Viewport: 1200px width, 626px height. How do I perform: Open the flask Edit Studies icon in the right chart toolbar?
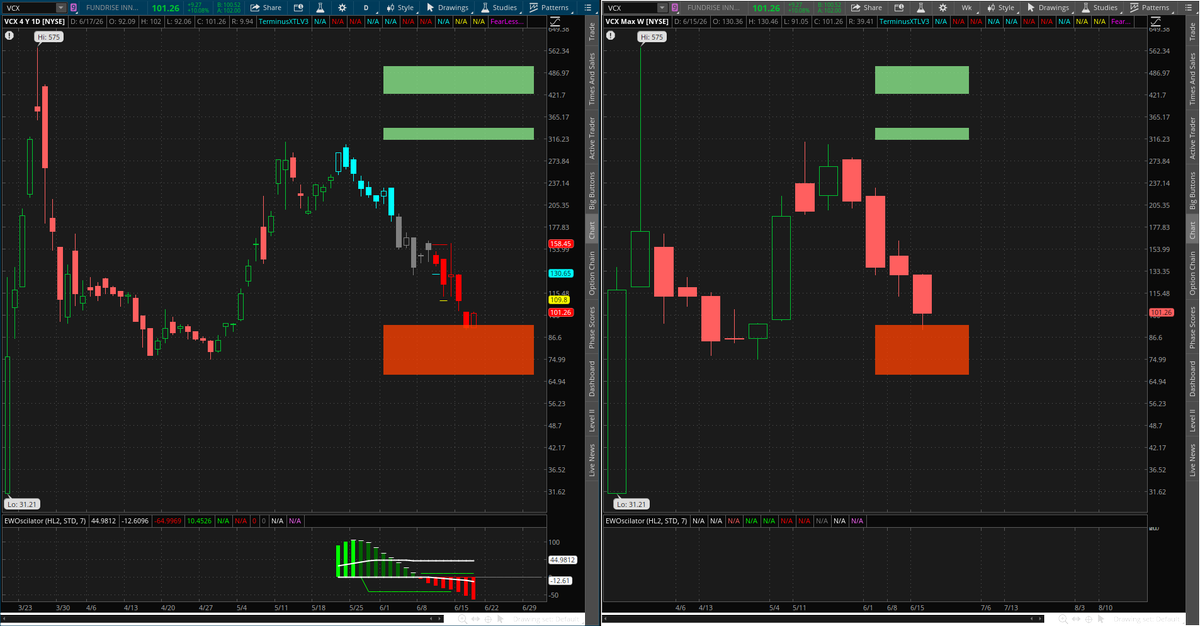[x=921, y=8]
